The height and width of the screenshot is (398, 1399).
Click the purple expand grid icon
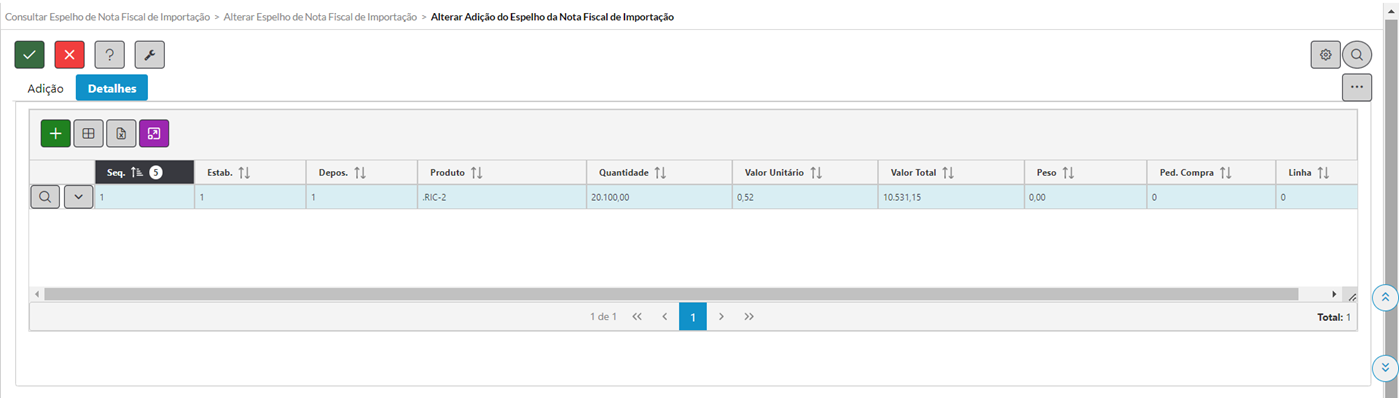coord(154,133)
